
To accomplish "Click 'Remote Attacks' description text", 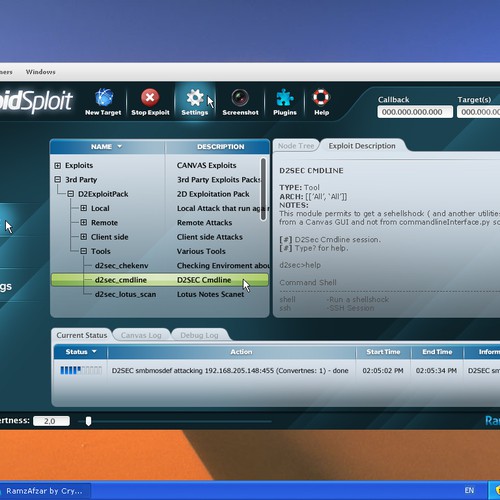I will click(x=204, y=223).
